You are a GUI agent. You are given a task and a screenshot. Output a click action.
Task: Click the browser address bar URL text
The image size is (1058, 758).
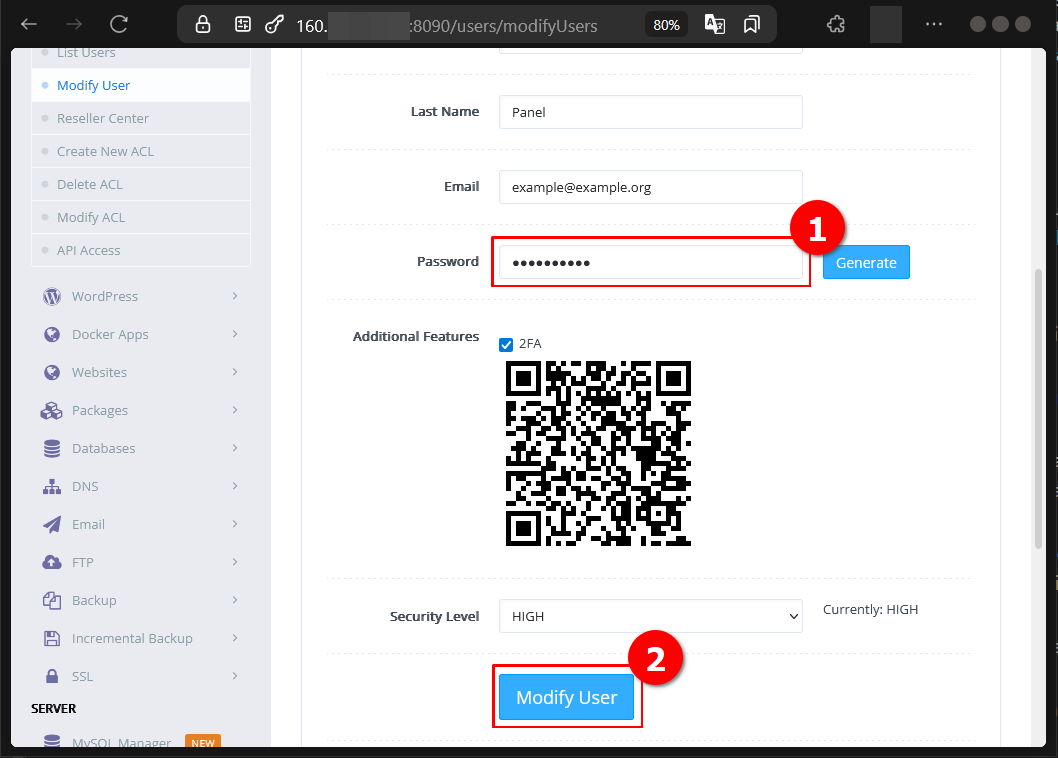(447, 26)
